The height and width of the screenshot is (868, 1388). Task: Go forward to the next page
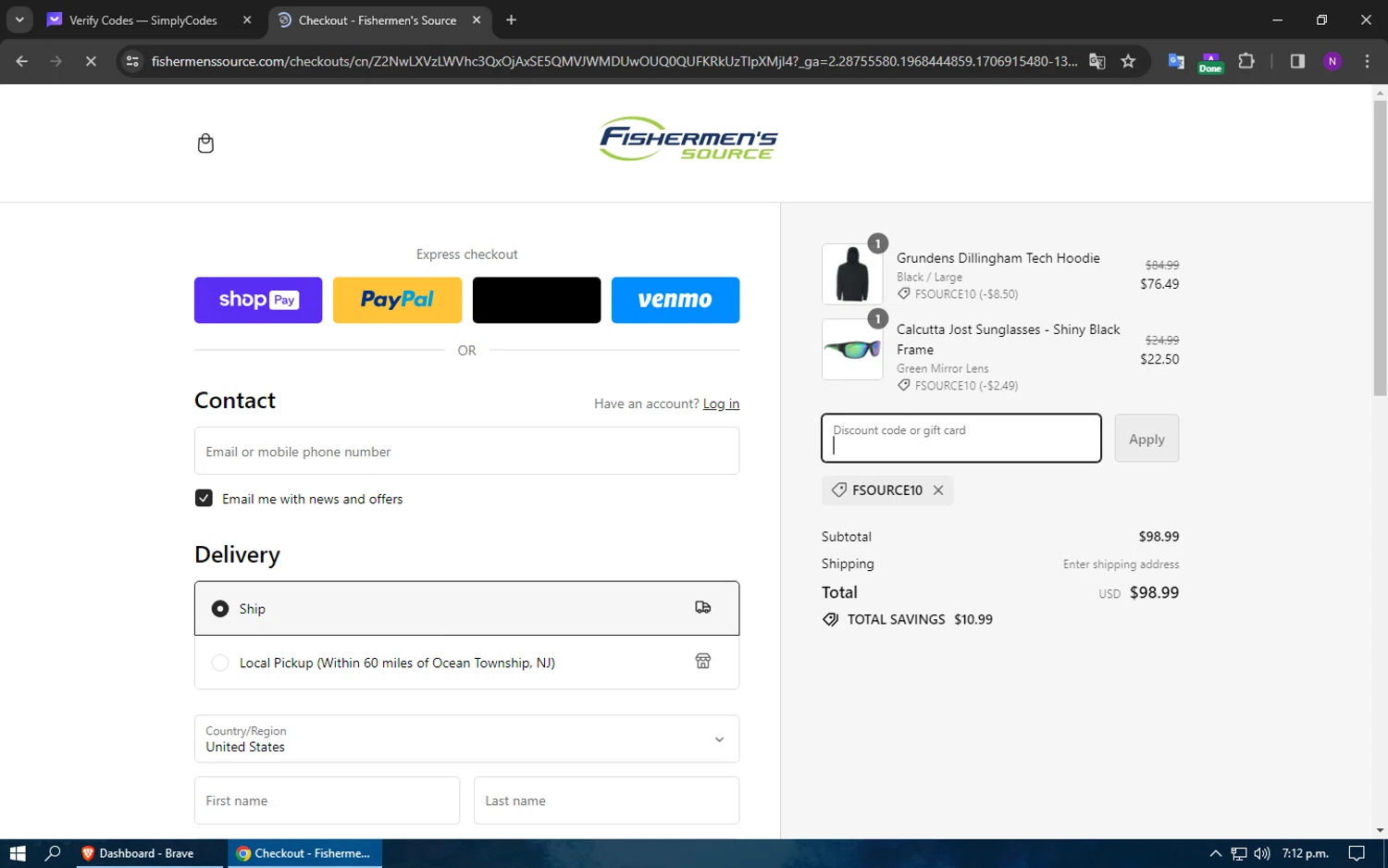(56, 61)
